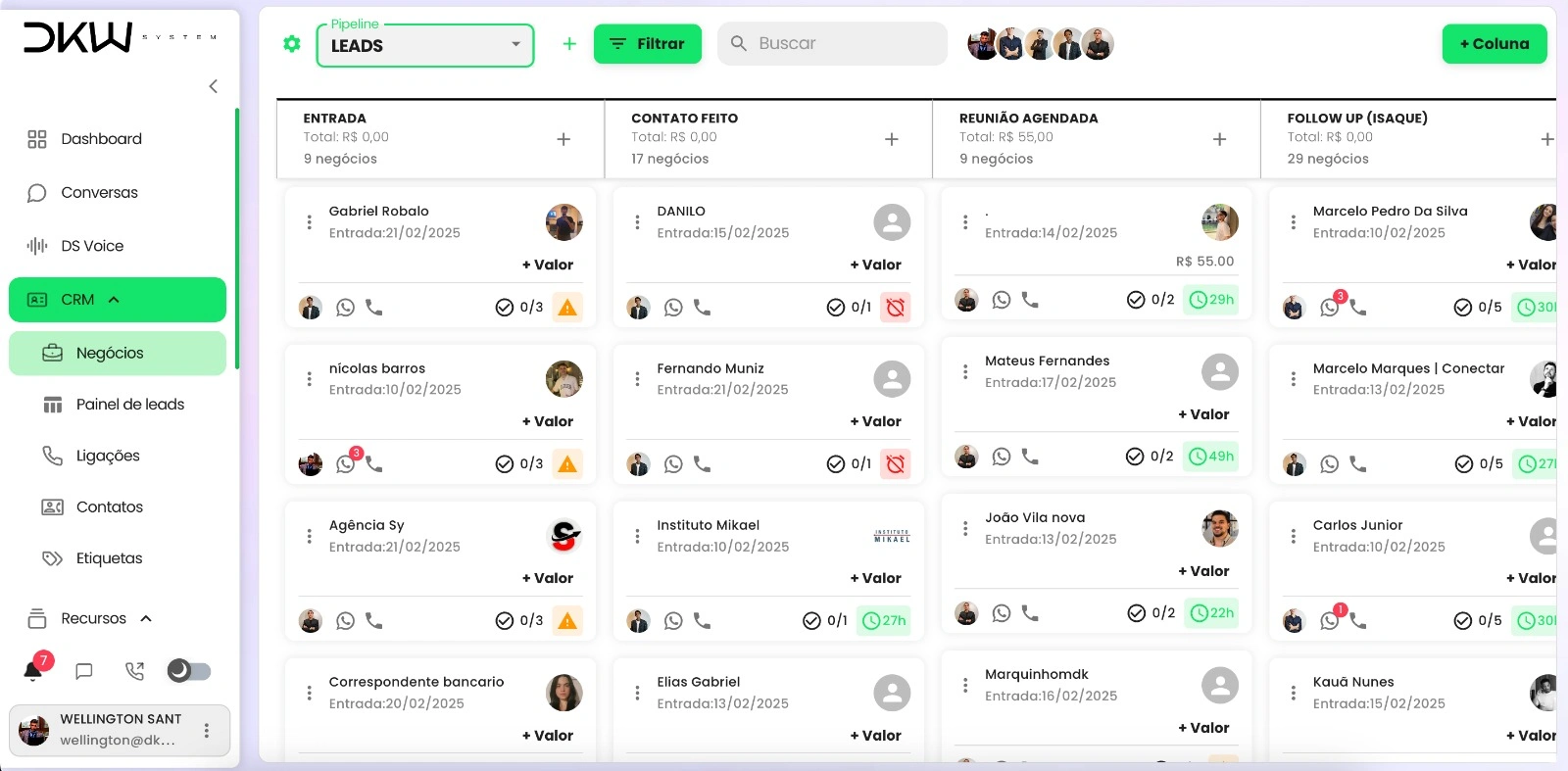This screenshot has width=1568, height=771.
Task: Flip the toggle switch in the lower sidebar
Action: coord(189,671)
